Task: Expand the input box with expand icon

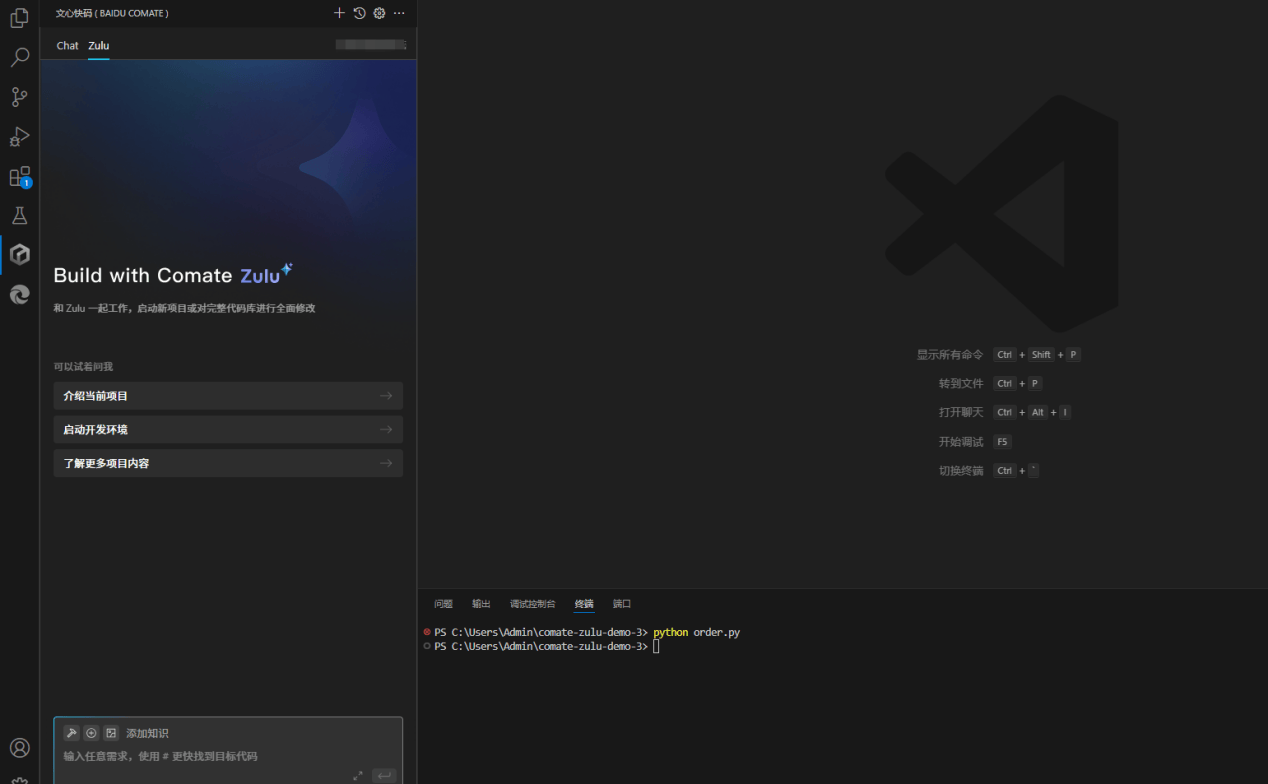Action: coord(358,776)
